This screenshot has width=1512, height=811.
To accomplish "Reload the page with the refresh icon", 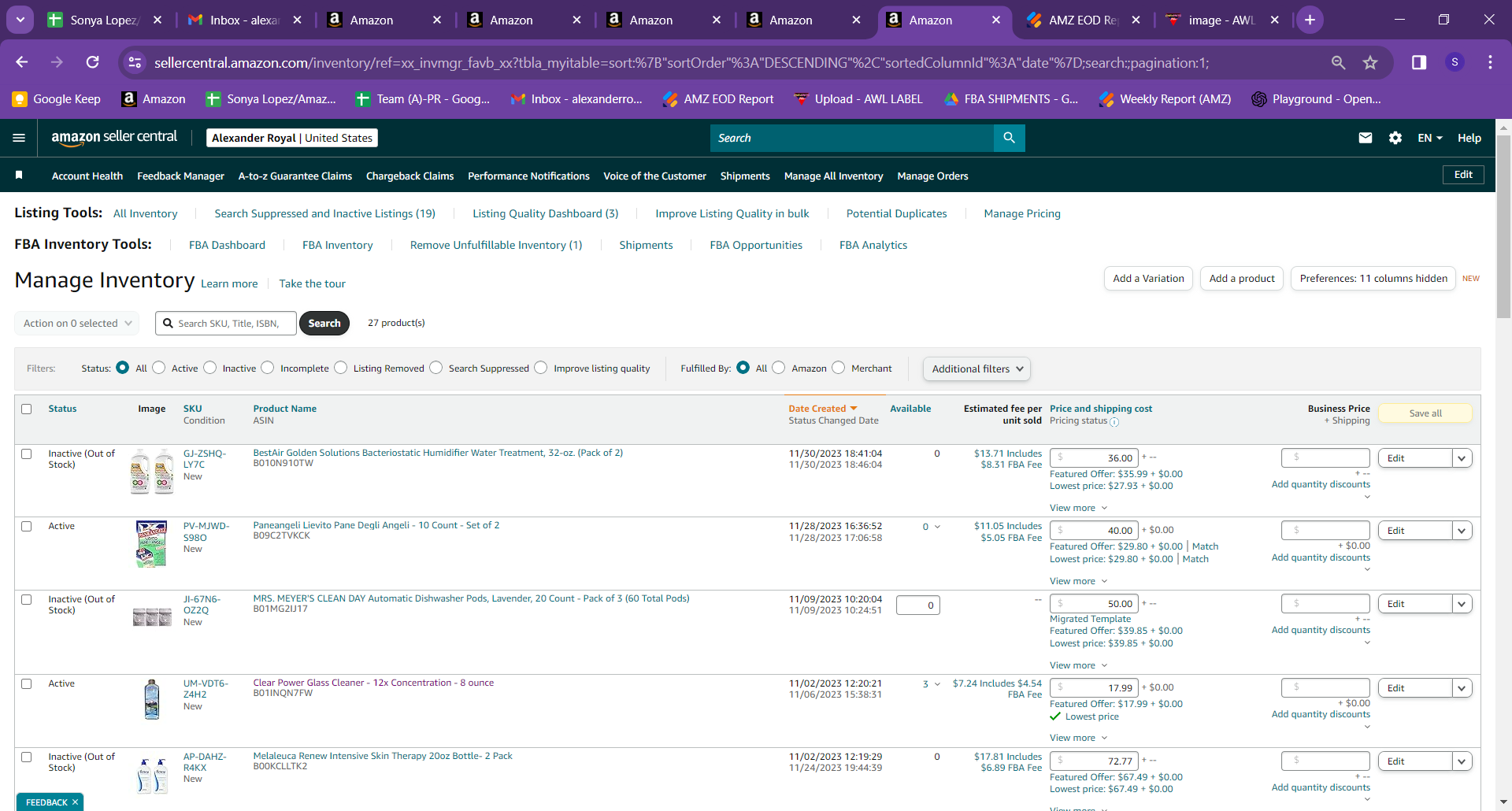I will [x=93, y=62].
